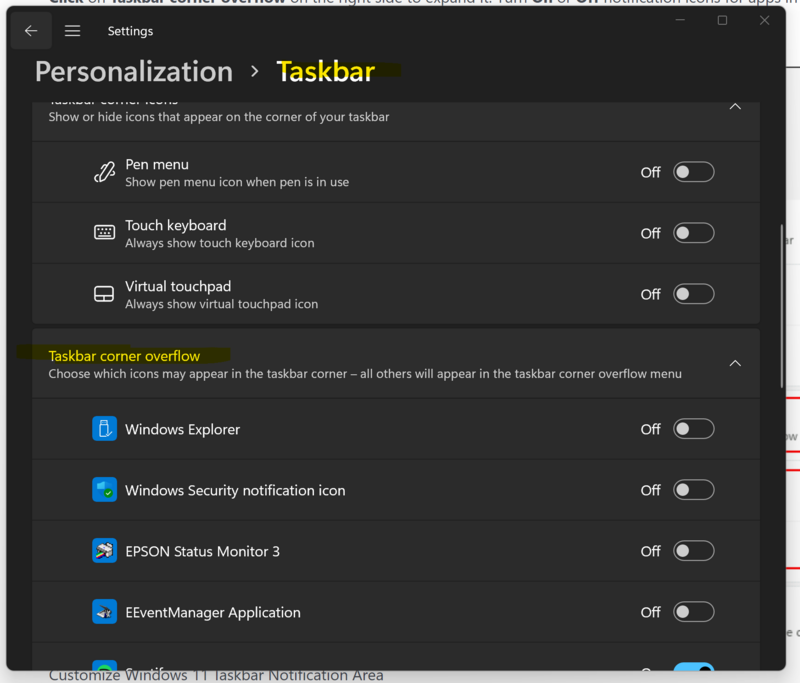Image resolution: width=800 pixels, height=683 pixels.
Task: Click the Touch keyboard label
Action: 176,225
